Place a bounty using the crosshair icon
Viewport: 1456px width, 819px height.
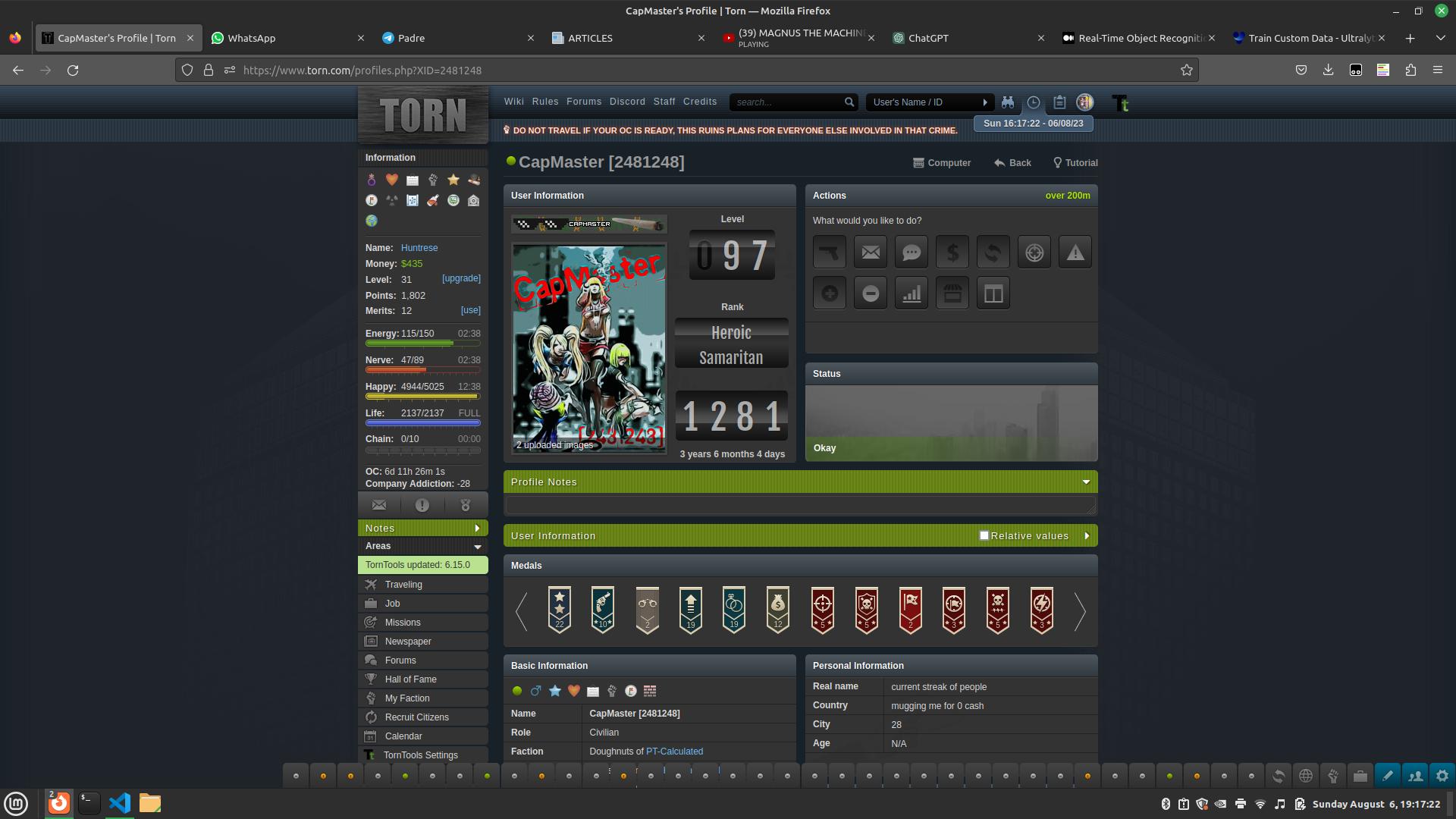click(x=1034, y=253)
